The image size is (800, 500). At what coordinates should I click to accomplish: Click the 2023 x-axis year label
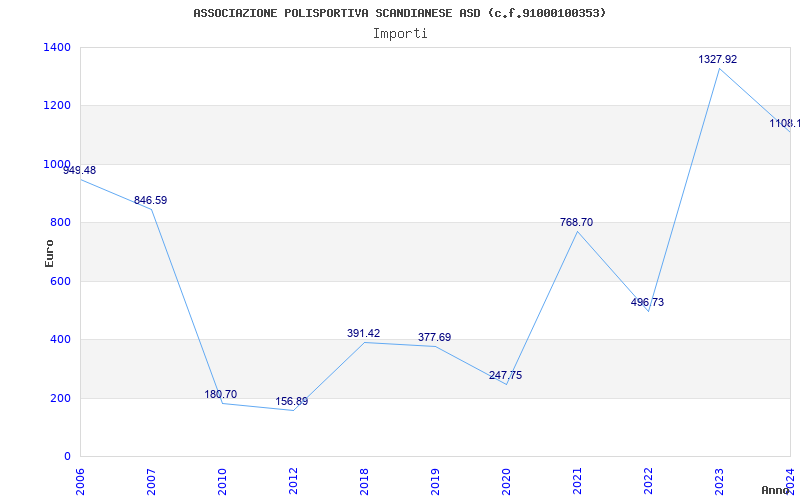[x=719, y=481]
